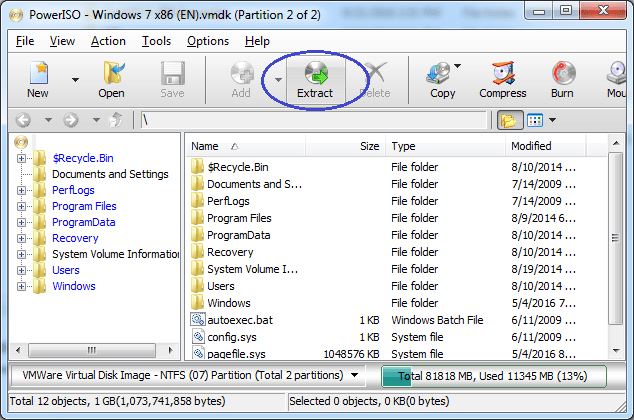Click the file list vertical scrollbar thumb

pyautogui.click(x=615, y=238)
